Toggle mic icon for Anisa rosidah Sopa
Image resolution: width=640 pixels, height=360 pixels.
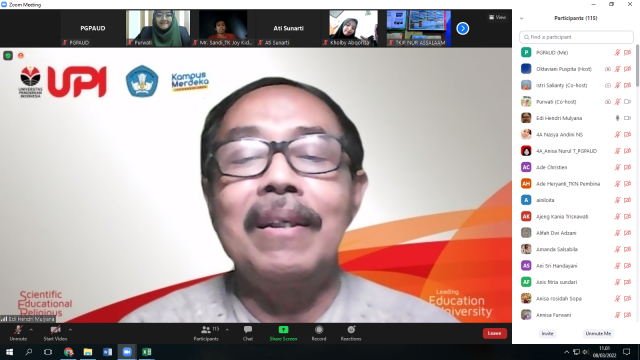(x=618, y=298)
